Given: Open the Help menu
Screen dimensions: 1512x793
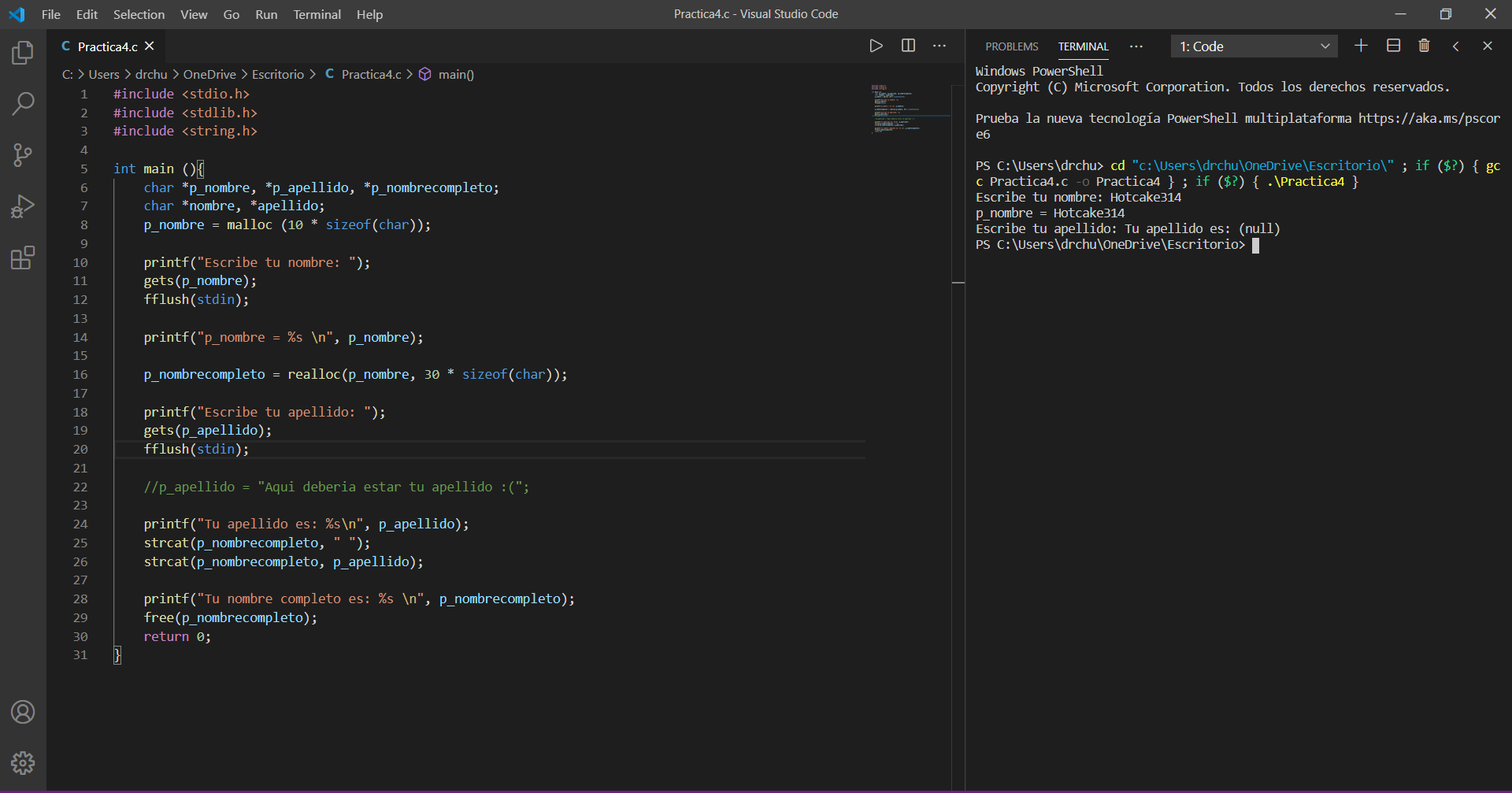Looking at the screenshot, I should point(369,14).
